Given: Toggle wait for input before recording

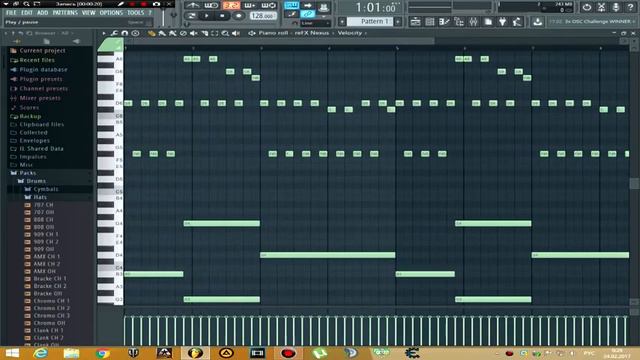Looking at the screenshot, I should coord(211,5).
